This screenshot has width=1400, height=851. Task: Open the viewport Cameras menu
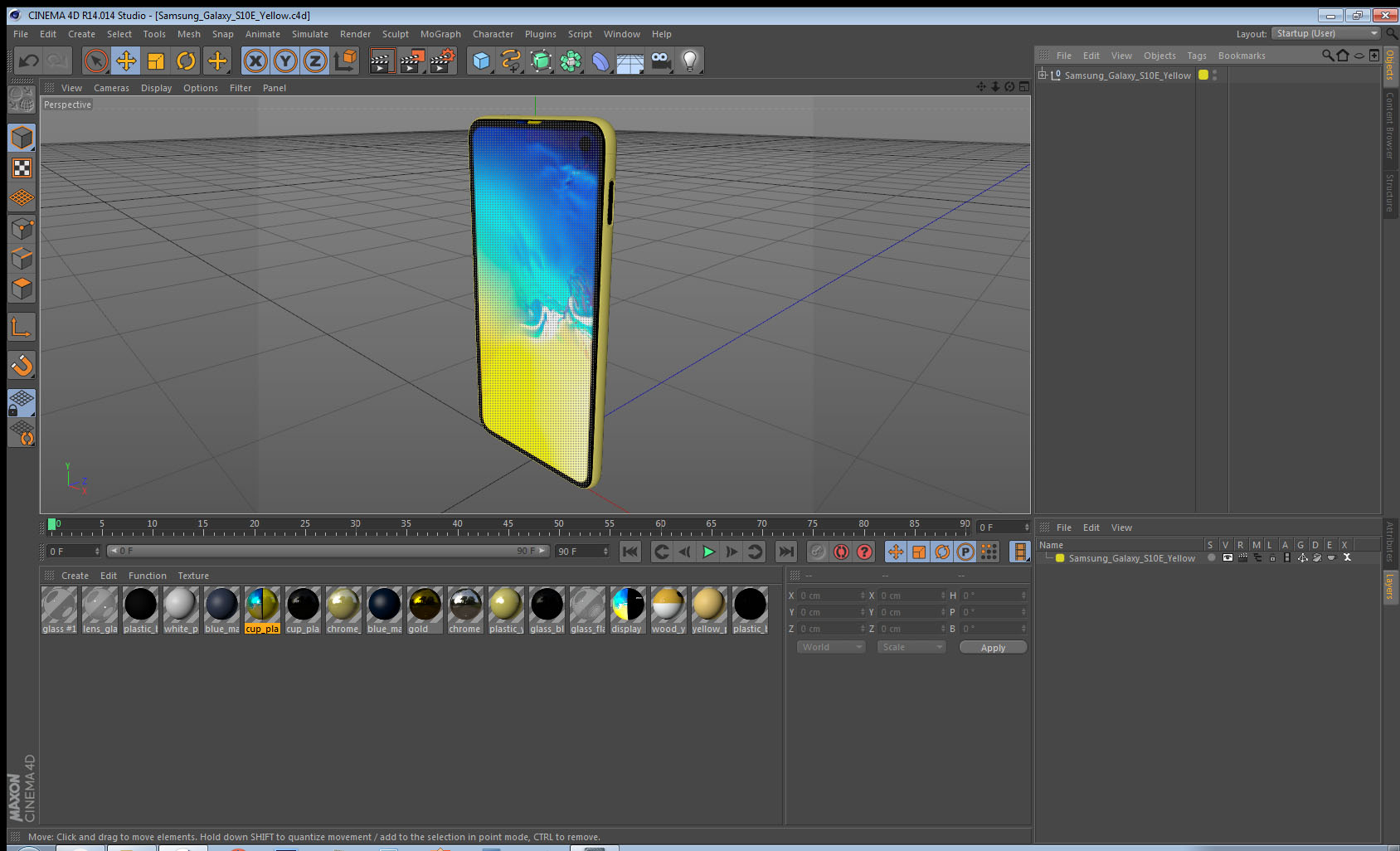(111, 88)
